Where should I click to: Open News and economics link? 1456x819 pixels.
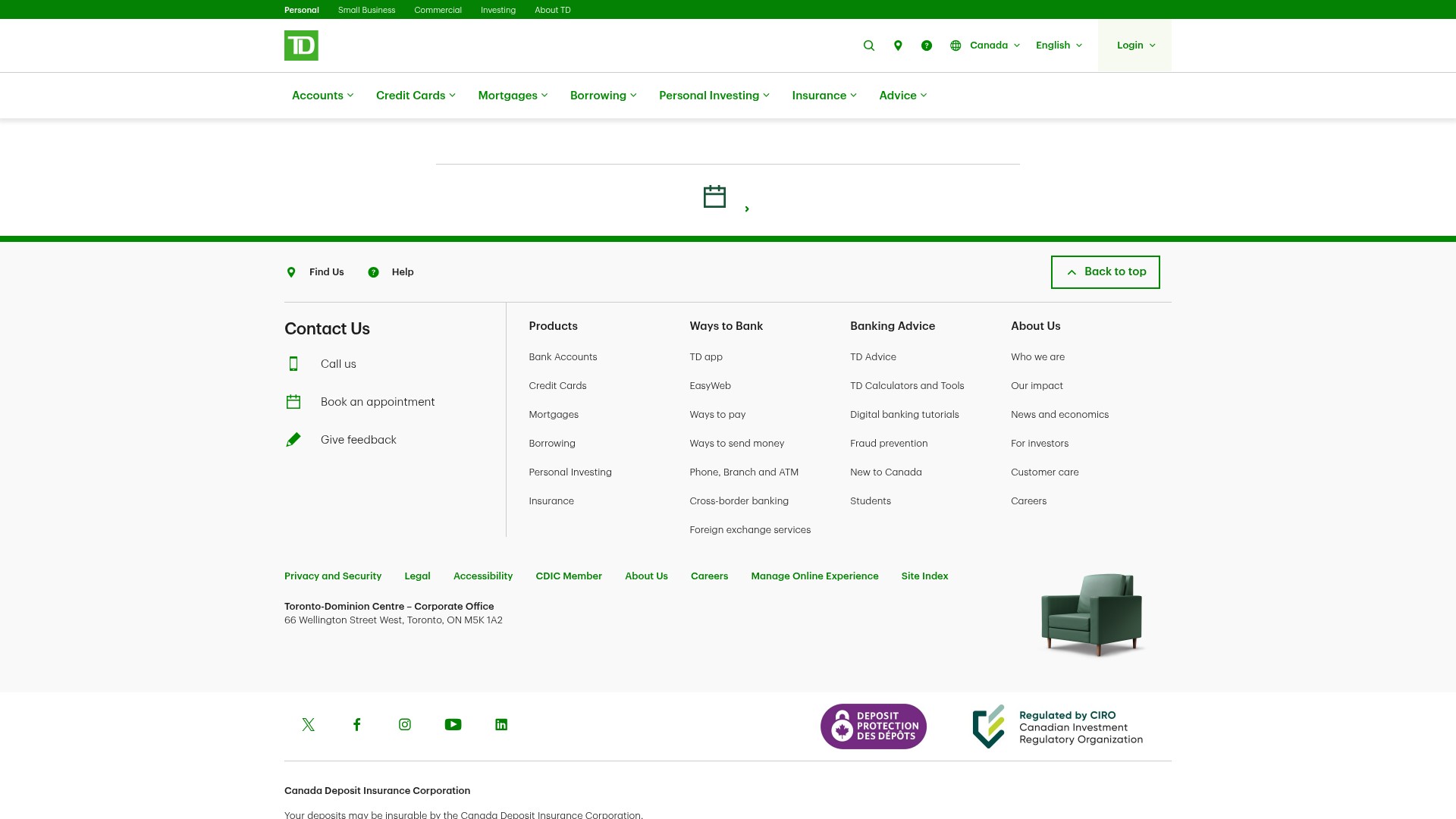(1059, 415)
